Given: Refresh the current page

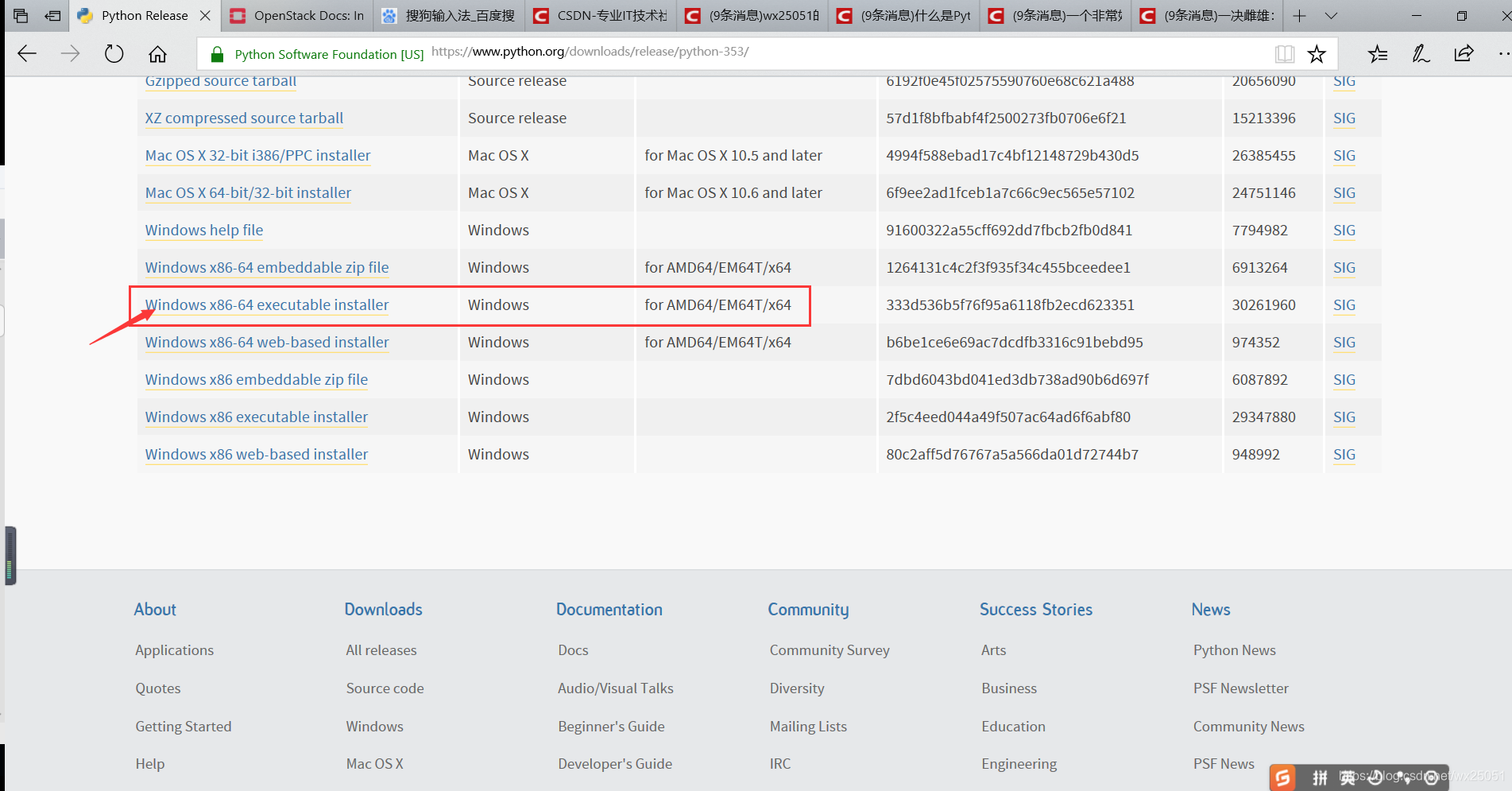Looking at the screenshot, I should click(x=114, y=54).
